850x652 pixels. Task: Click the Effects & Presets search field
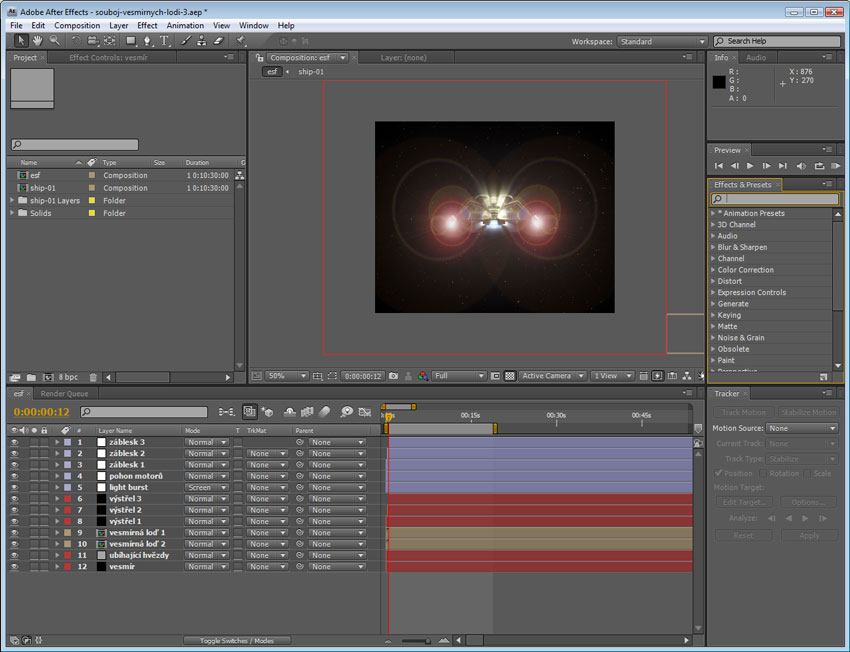click(775, 199)
